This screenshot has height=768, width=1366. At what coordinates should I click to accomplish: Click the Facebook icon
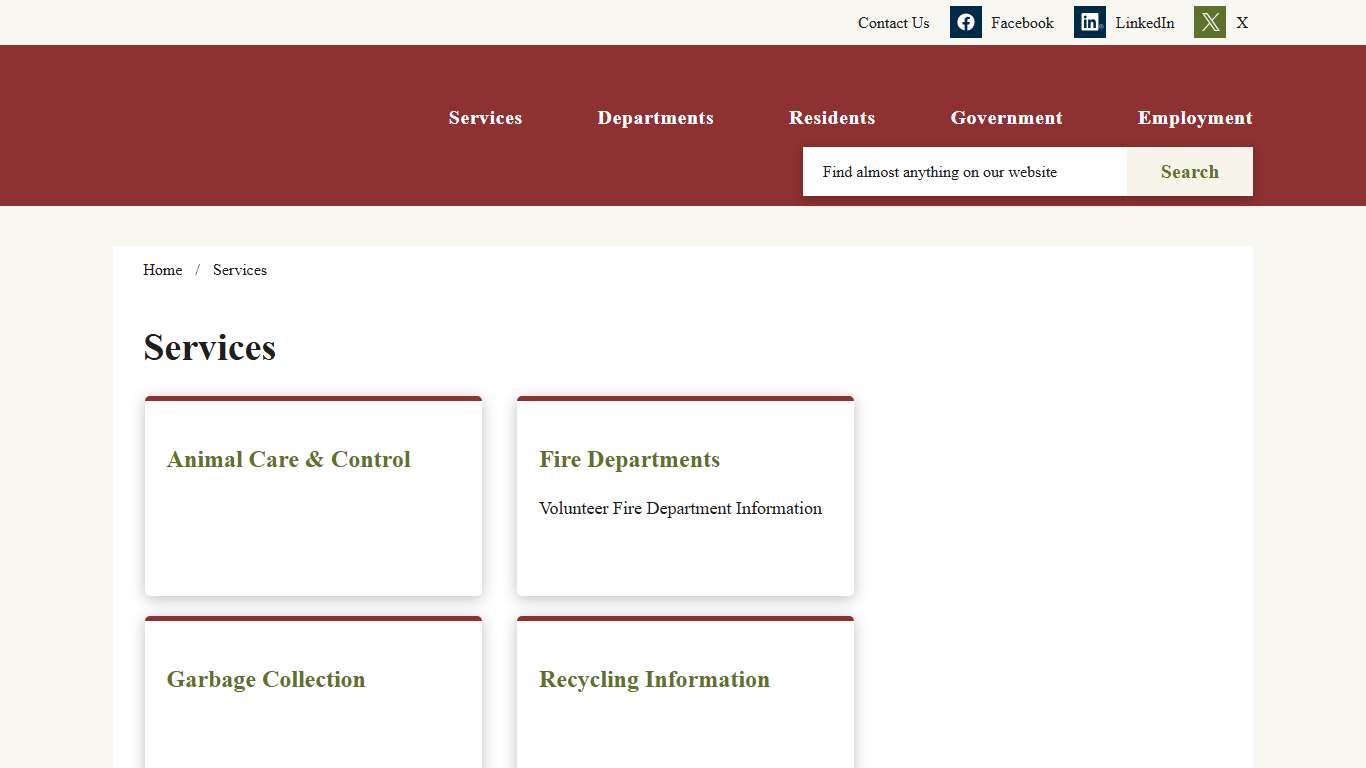pos(965,22)
